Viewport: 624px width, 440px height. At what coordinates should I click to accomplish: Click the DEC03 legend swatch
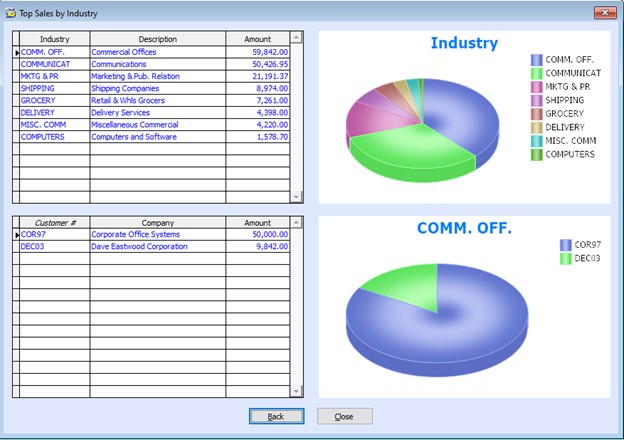(x=566, y=259)
